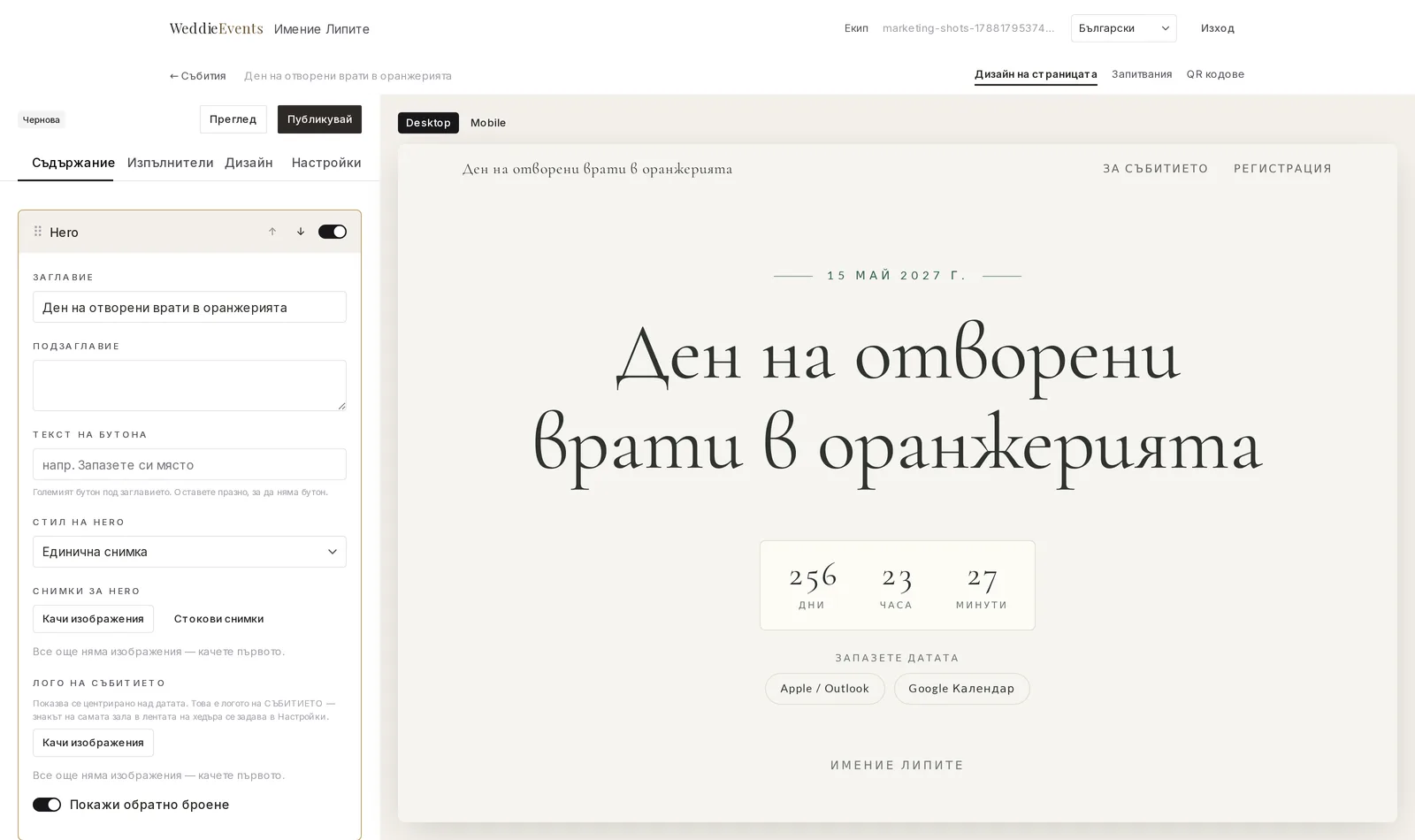Screen dimensions: 1415x840
Task: Click the Заглавие input field
Action: click(189, 307)
